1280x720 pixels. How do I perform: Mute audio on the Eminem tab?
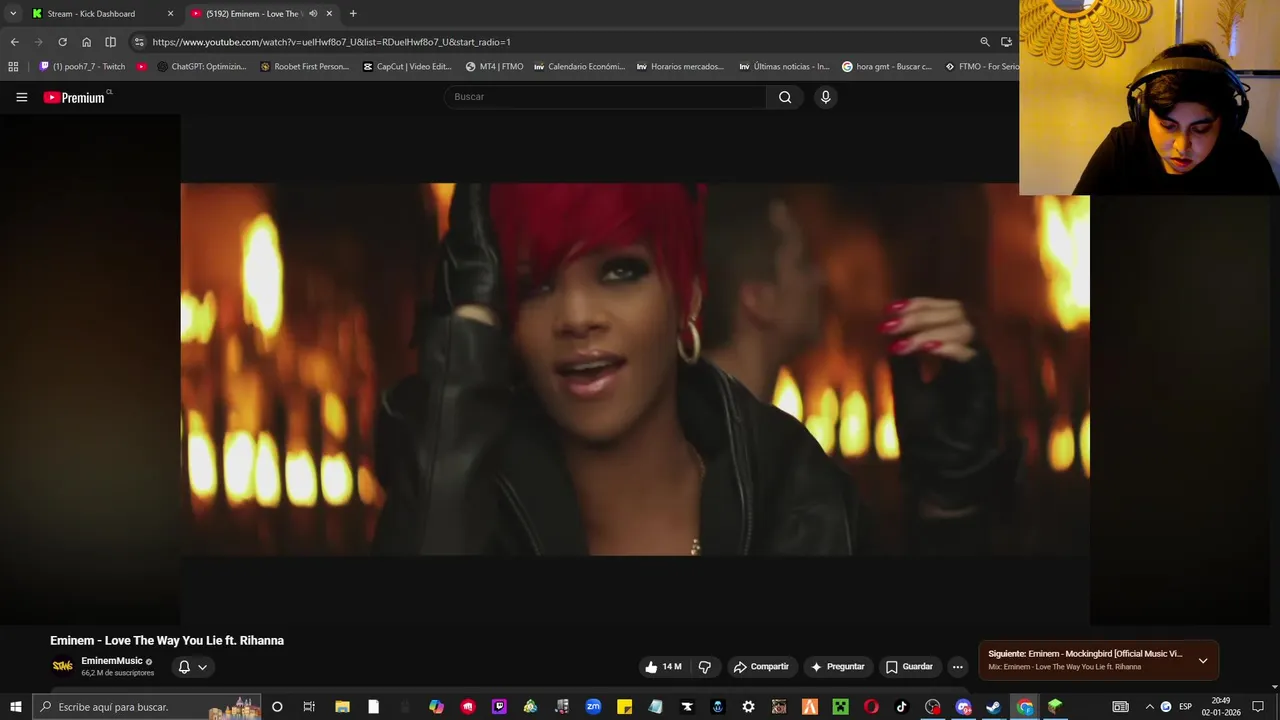pyautogui.click(x=313, y=14)
